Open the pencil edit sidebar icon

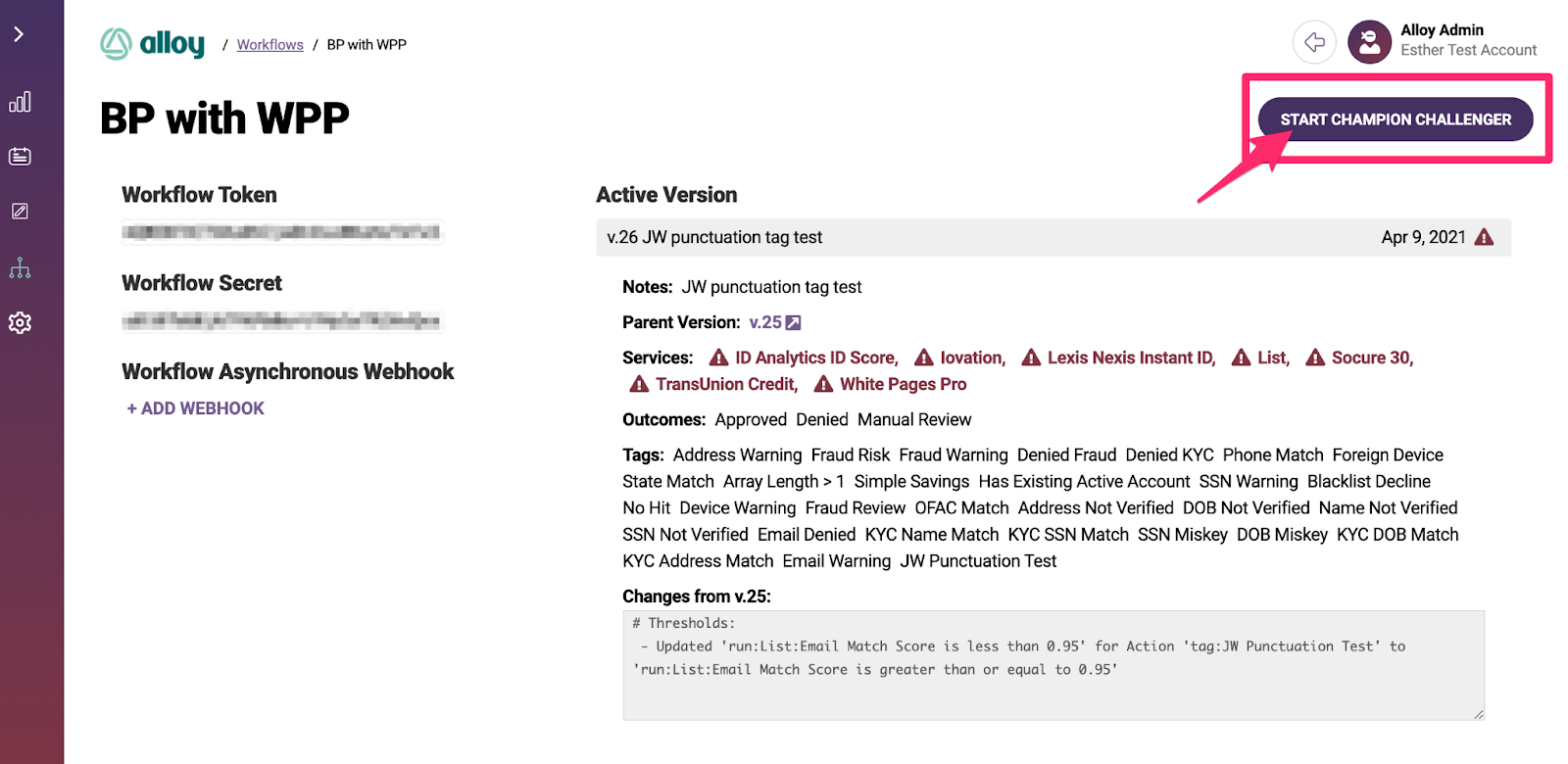(x=20, y=212)
